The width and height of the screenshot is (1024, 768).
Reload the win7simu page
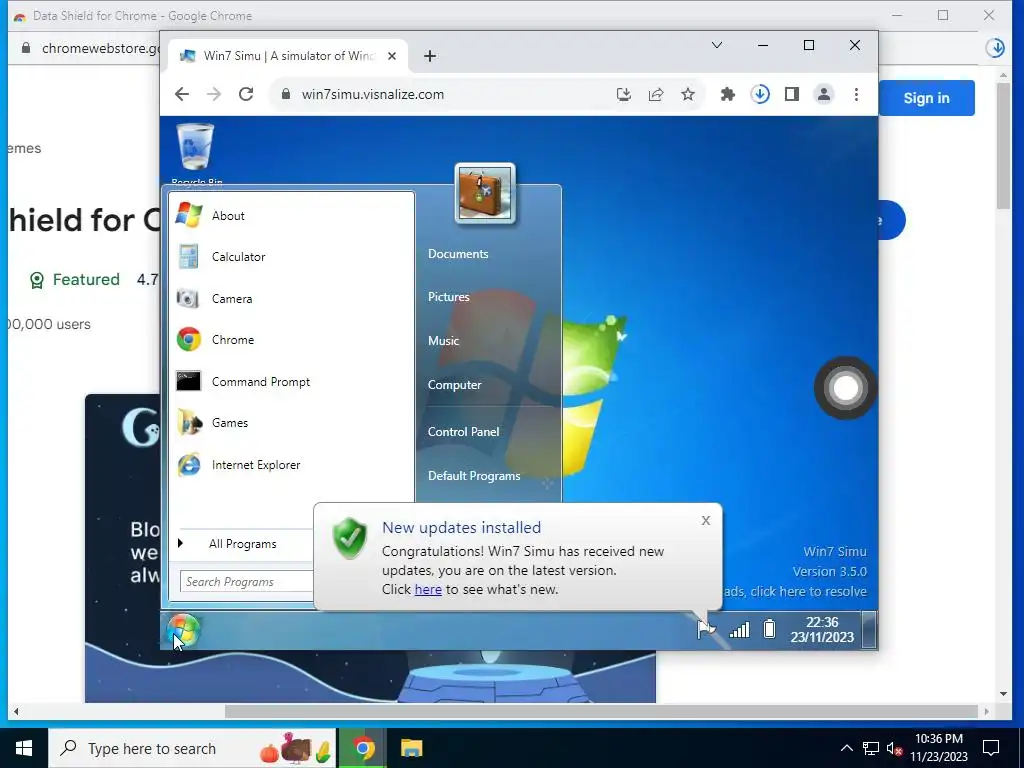(x=246, y=94)
